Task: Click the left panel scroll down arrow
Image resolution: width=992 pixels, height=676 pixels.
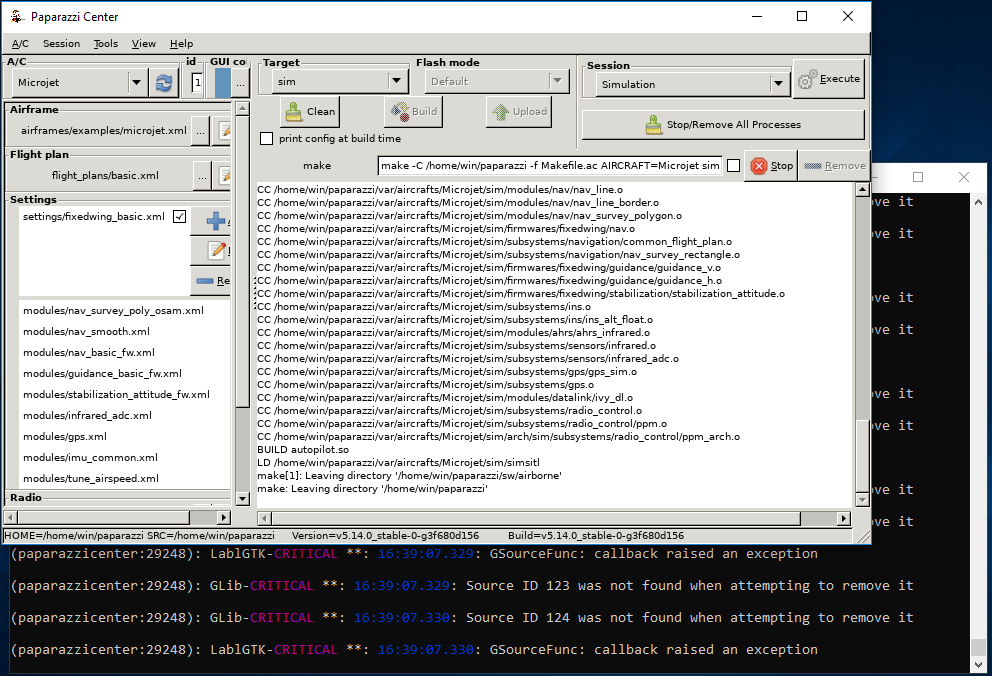Action: click(242, 499)
